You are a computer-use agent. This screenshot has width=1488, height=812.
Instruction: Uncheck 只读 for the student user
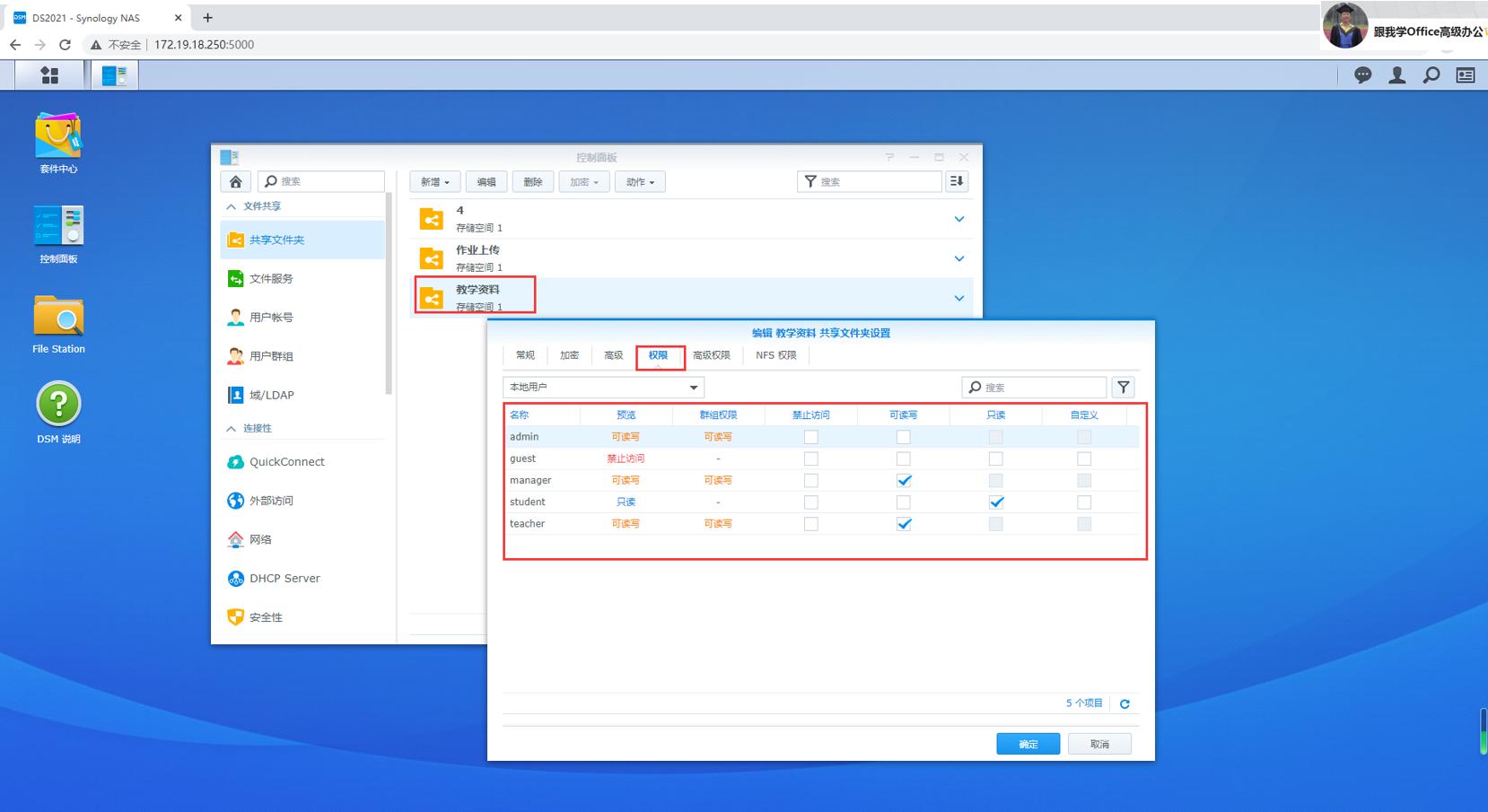point(996,502)
